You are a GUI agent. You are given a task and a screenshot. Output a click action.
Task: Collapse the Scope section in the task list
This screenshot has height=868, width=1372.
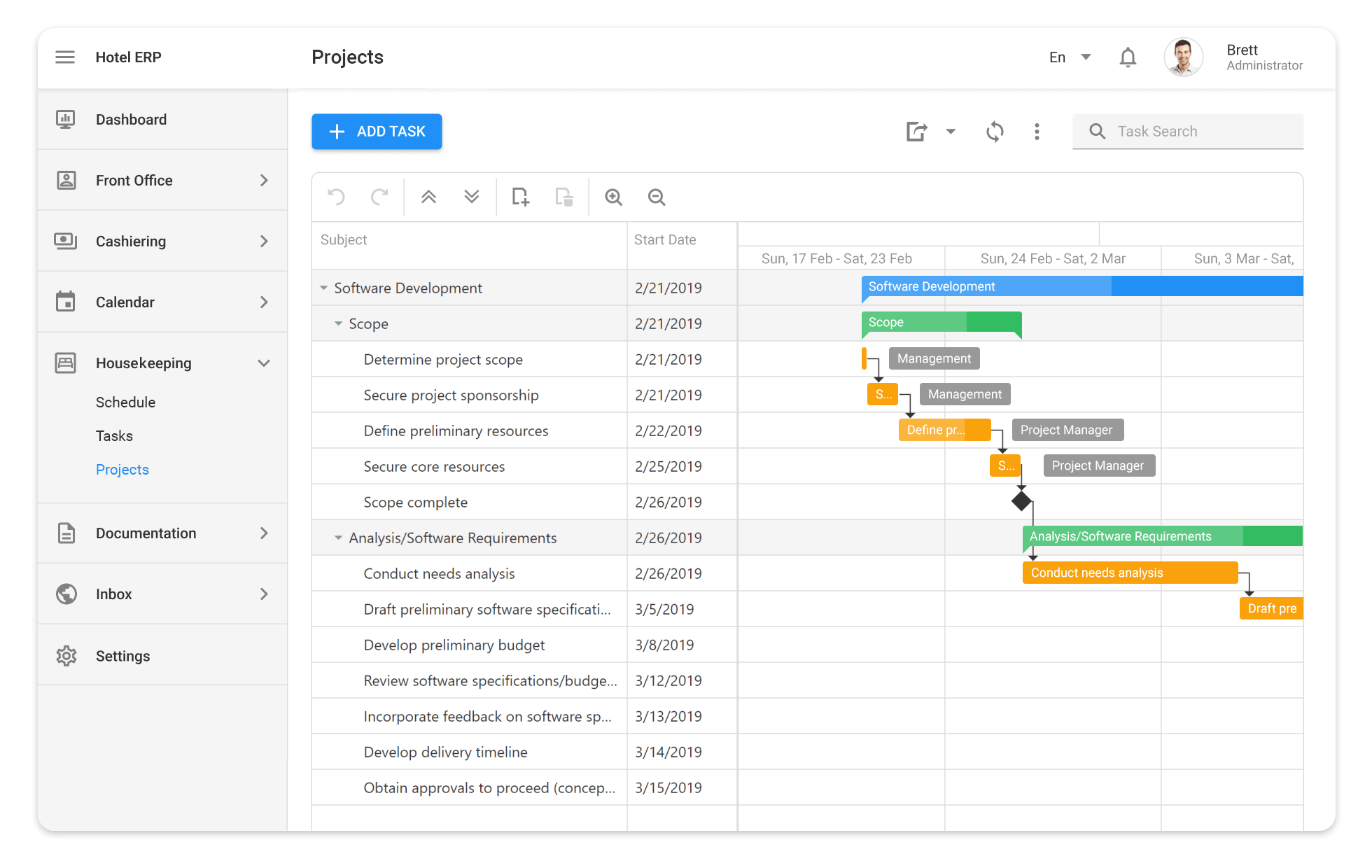tap(338, 323)
